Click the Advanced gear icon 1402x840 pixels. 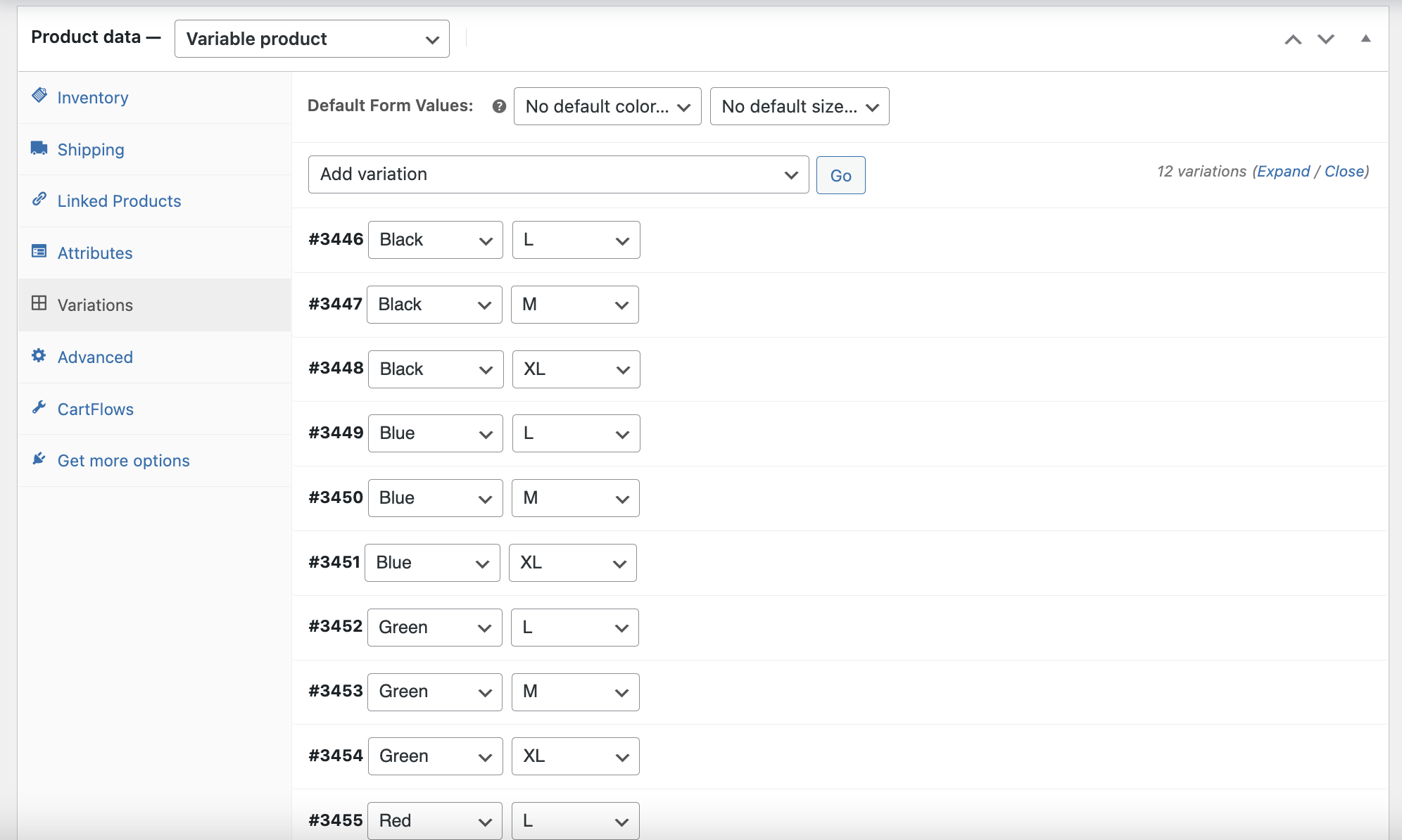coord(39,355)
